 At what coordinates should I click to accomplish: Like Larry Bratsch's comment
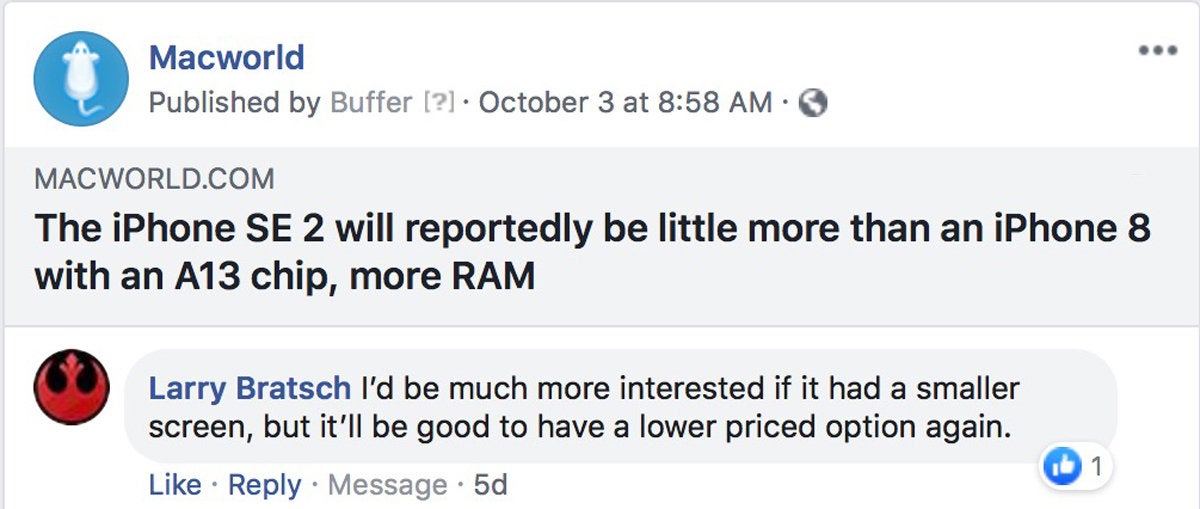[175, 485]
